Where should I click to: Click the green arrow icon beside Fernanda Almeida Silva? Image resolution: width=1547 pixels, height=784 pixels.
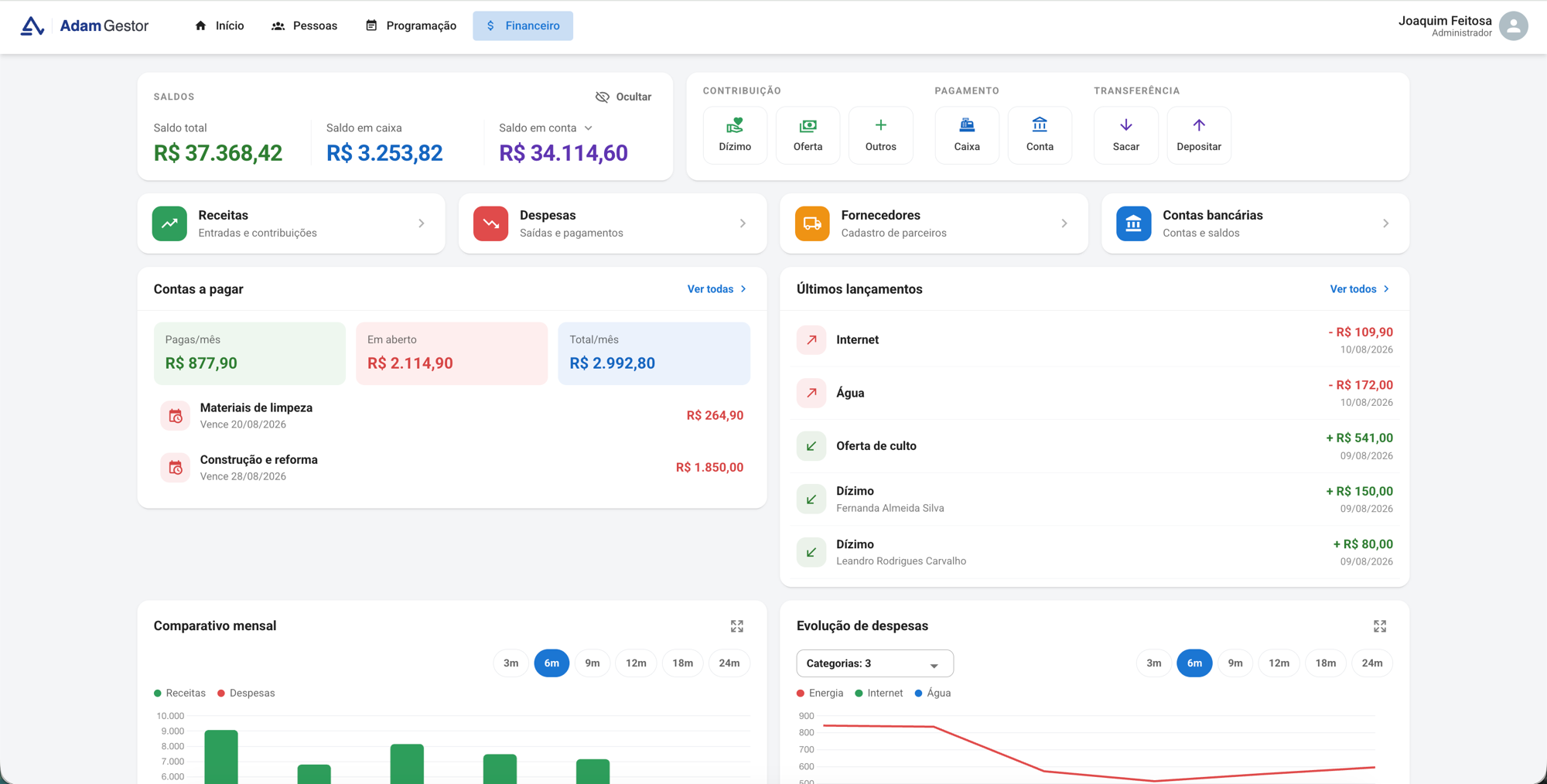tap(811, 499)
